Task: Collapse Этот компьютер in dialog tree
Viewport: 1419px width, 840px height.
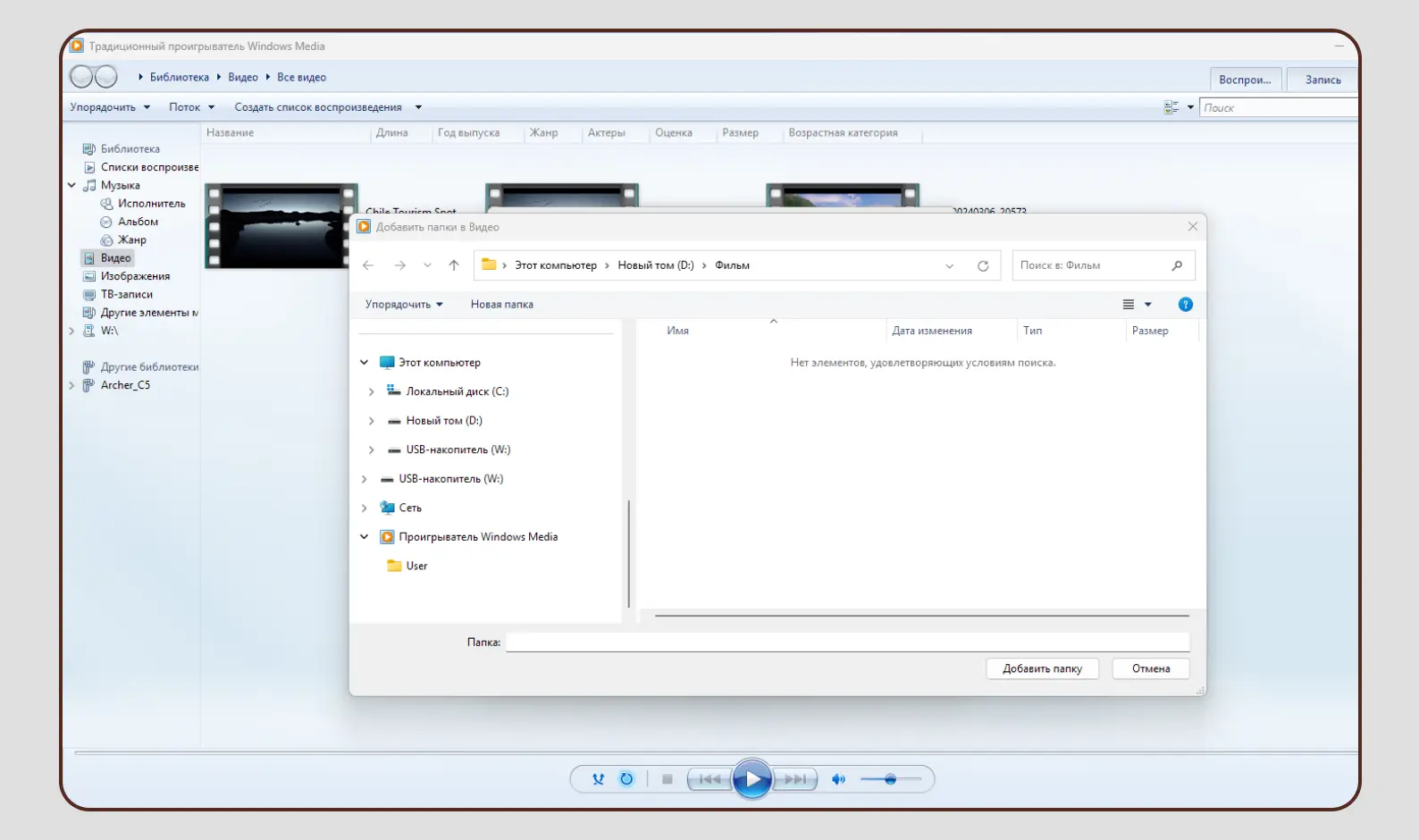Action: pos(364,363)
